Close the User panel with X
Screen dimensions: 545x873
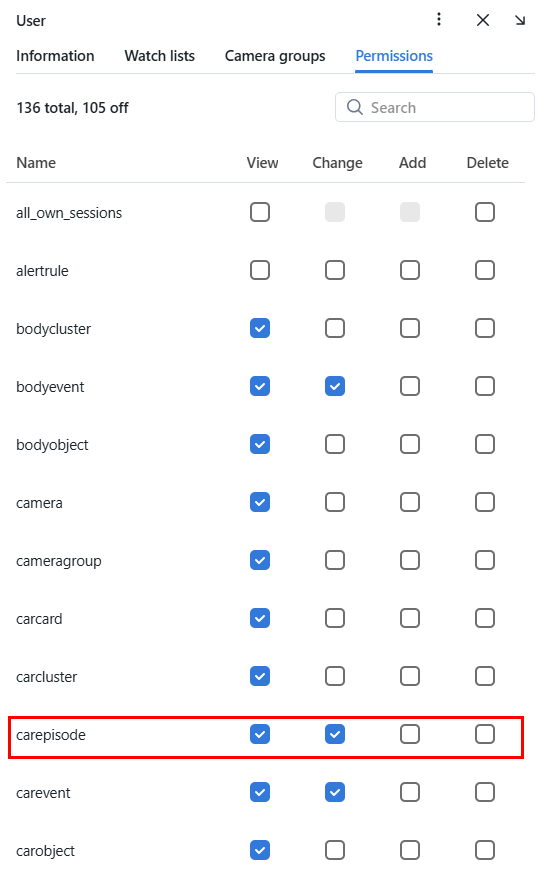point(483,21)
